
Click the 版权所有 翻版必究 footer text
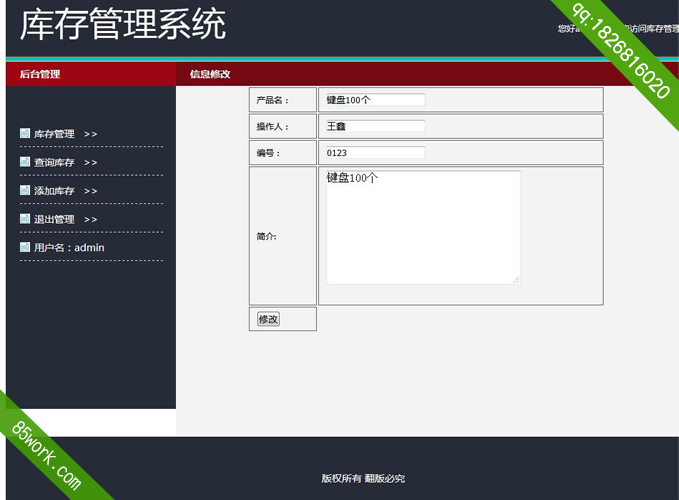pyautogui.click(x=363, y=478)
